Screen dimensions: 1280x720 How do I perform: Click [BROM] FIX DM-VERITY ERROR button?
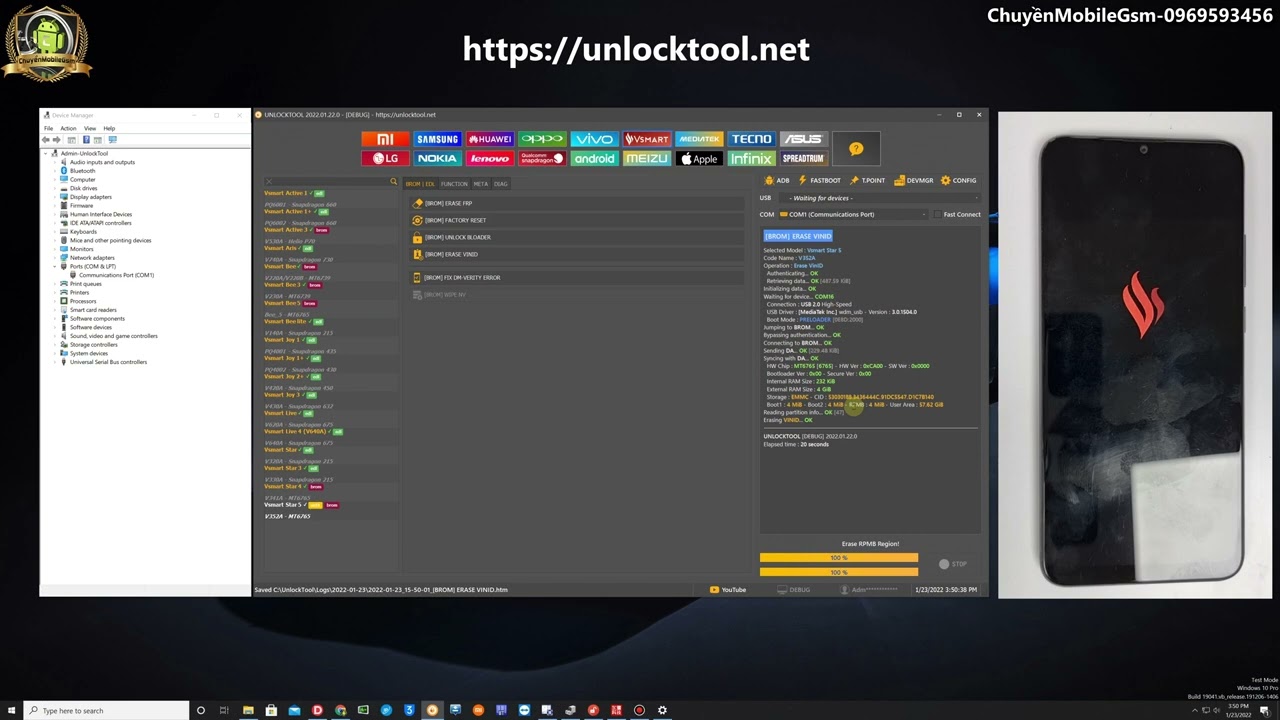576,277
